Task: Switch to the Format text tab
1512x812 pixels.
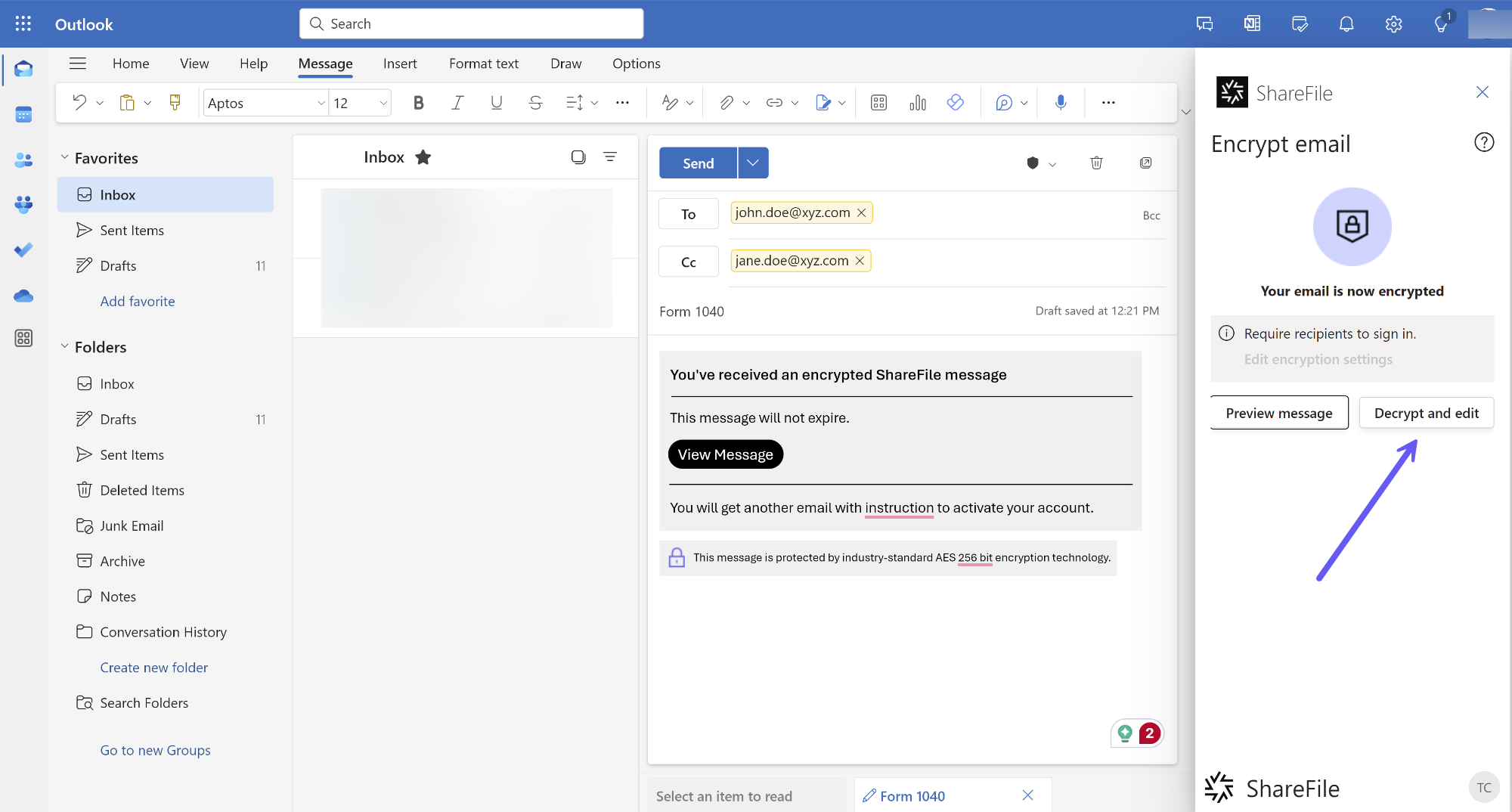Action: click(x=484, y=64)
